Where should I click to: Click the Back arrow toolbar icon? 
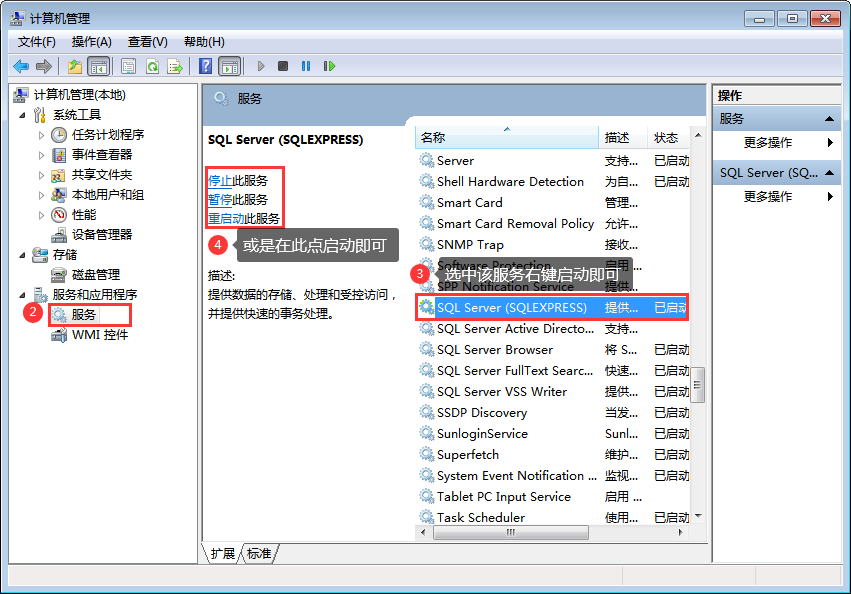click(21, 66)
